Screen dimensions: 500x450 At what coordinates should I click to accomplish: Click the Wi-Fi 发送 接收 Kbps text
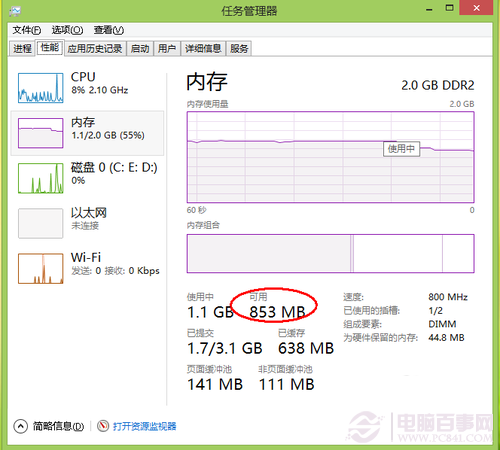point(115,271)
